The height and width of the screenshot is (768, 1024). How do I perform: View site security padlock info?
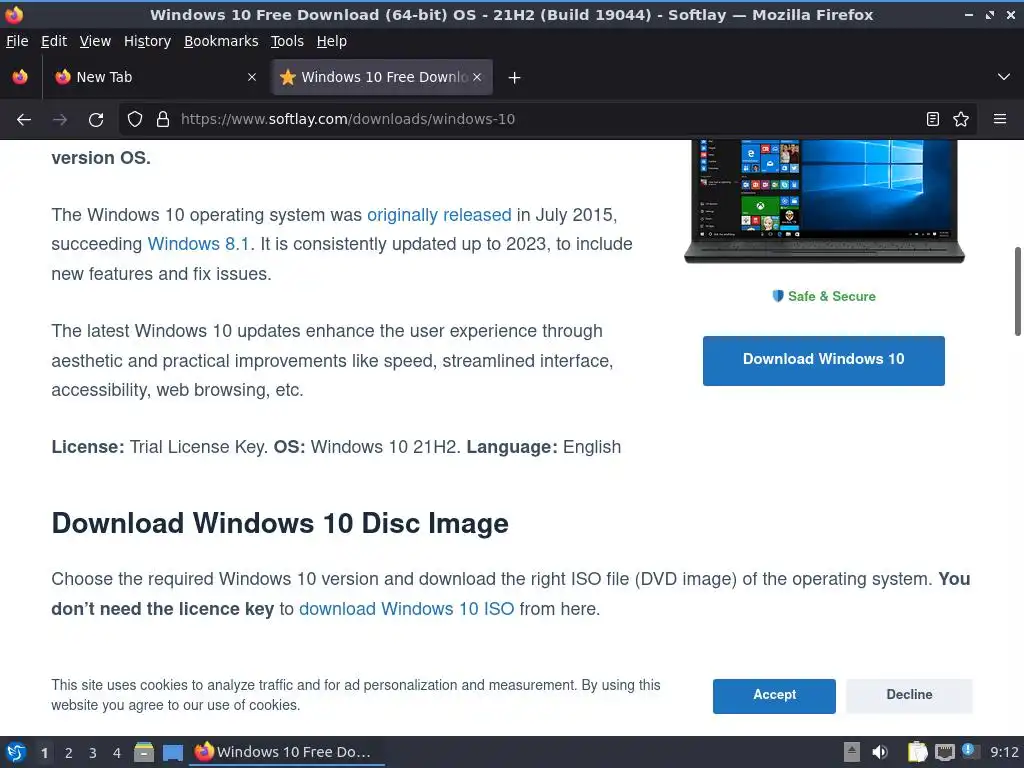click(163, 119)
